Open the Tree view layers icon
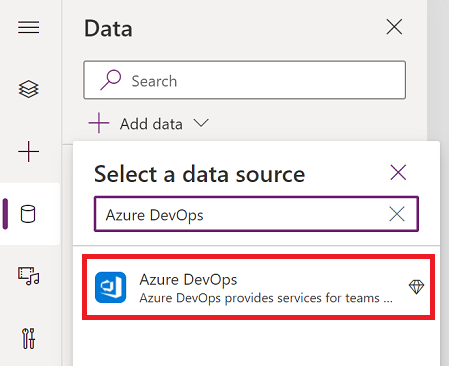 pyautogui.click(x=29, y=89)
